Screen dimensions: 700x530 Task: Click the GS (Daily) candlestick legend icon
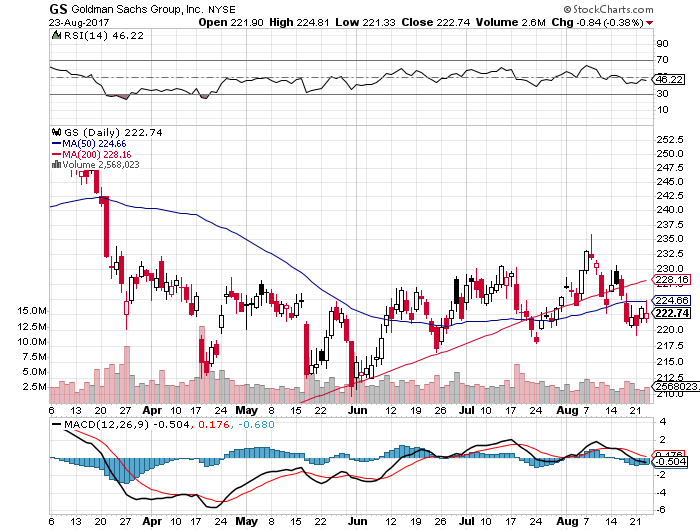[57, 132]
